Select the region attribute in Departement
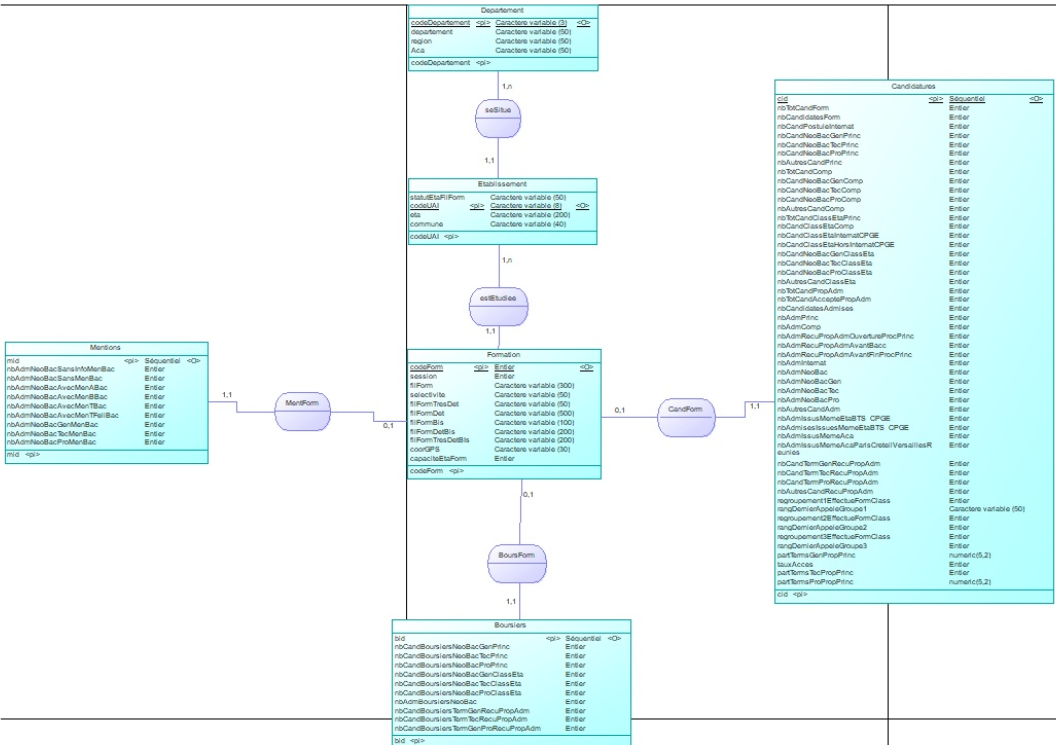Screen dimensions: 1056x745 coord(423,40)
